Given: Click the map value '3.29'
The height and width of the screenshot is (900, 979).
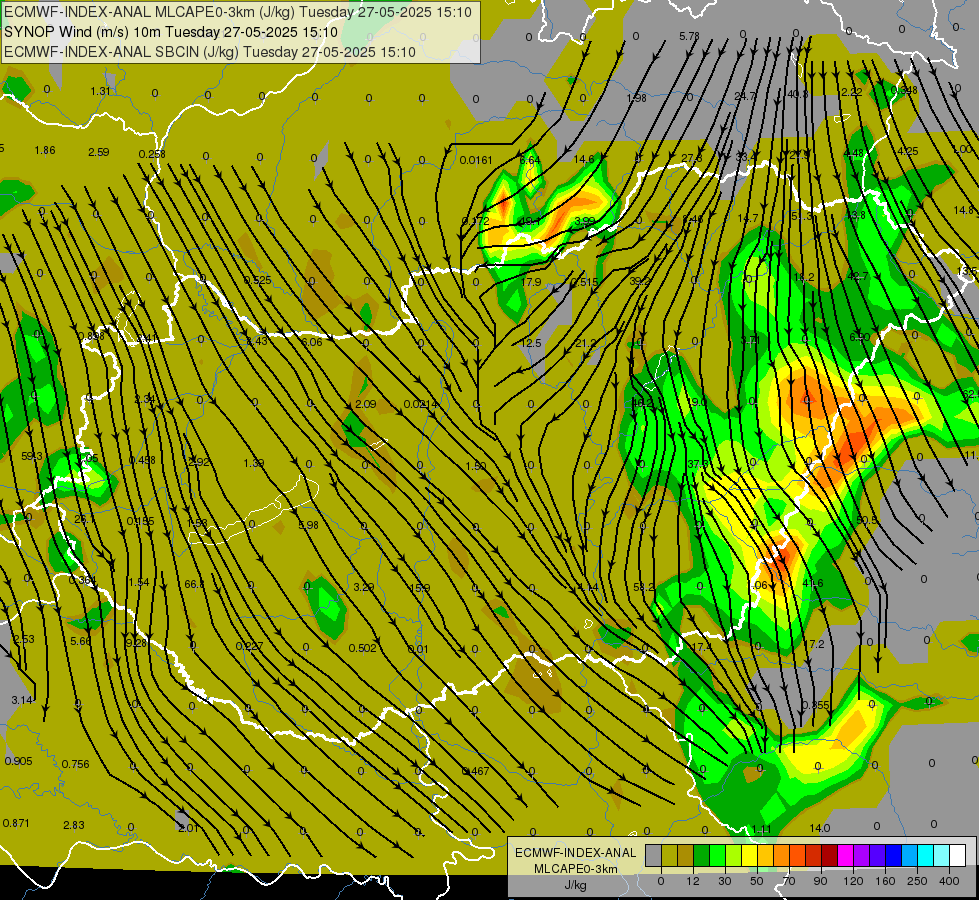Looking at the screenshot, I should [x=364, y=587].
